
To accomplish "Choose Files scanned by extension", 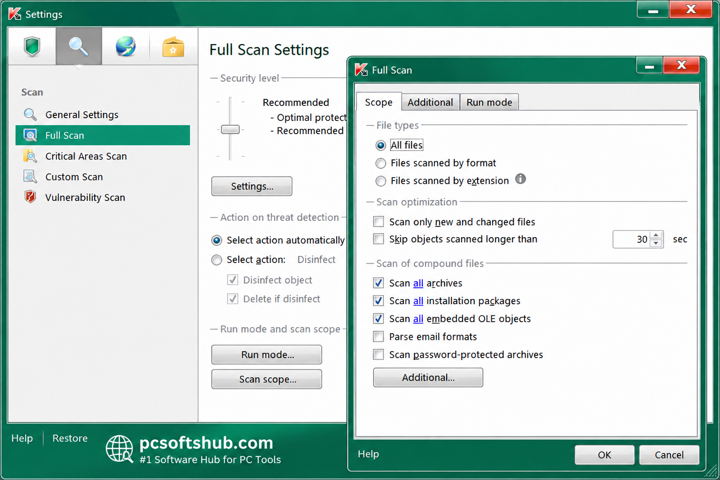I will [x=380, y=181].
